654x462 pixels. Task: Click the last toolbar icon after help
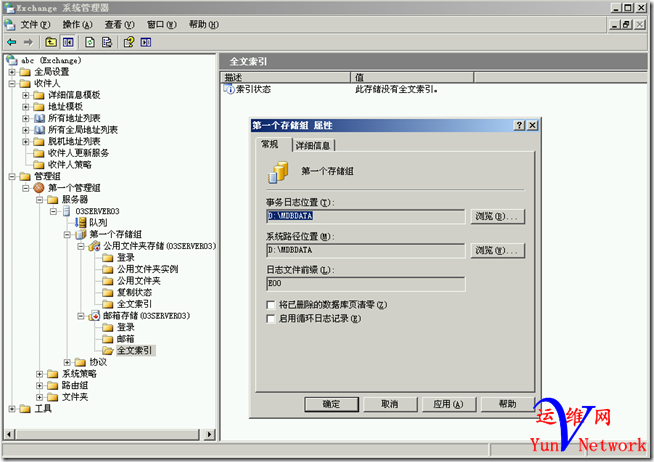pyautogui.click(x=146, y=42)
